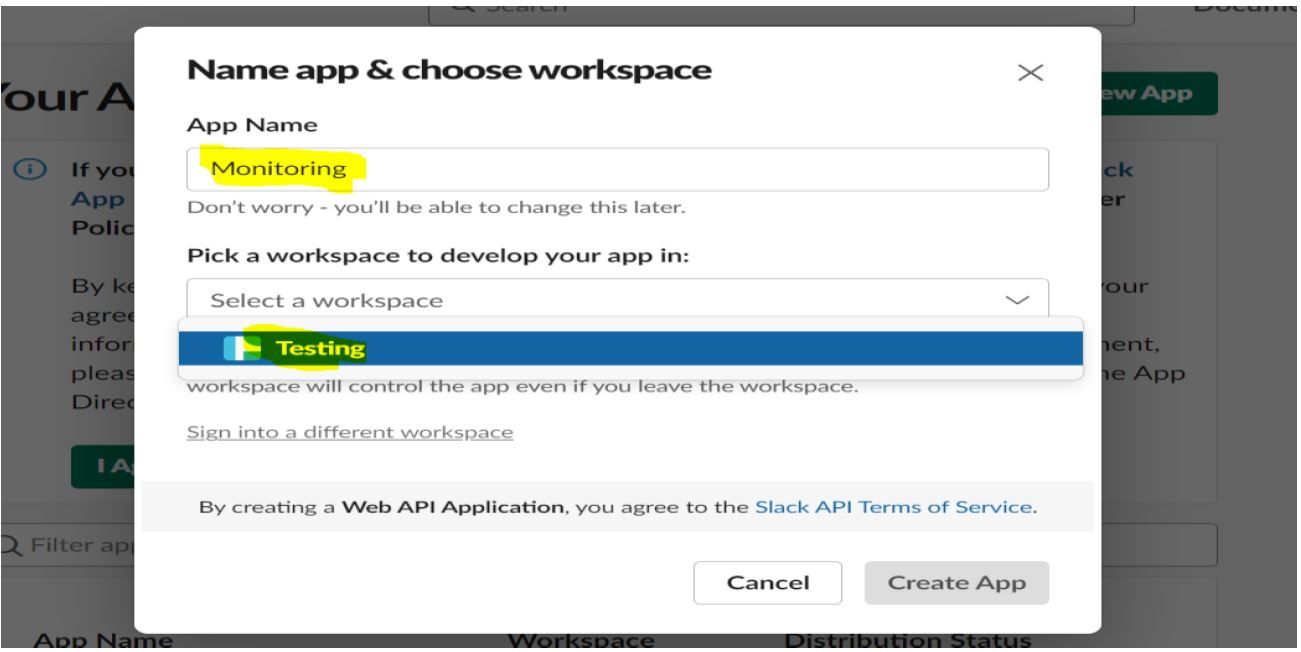Click the App Name input field
Image resolution: width=1301 pixels, height=652 pixels.
coord(618,170)
